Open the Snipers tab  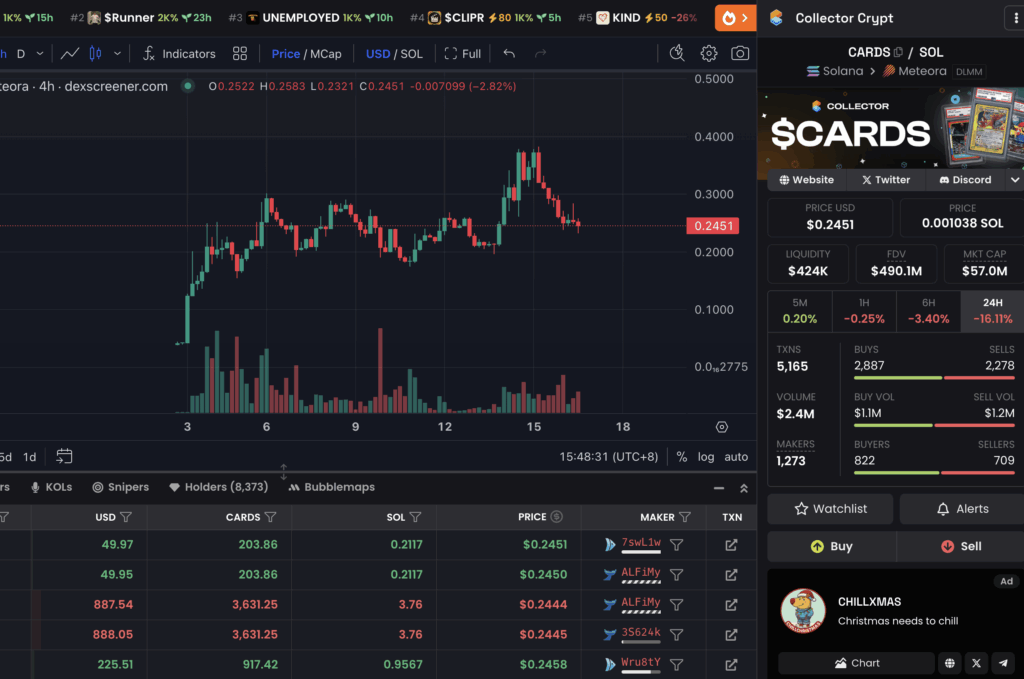coord(121,487)
